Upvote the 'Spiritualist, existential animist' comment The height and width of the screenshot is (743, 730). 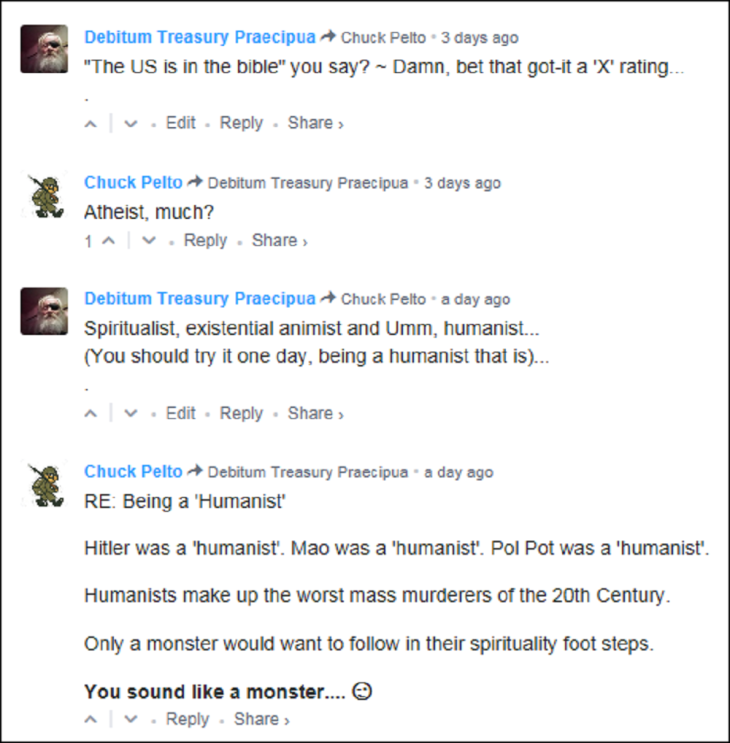[x=91, y=414]
